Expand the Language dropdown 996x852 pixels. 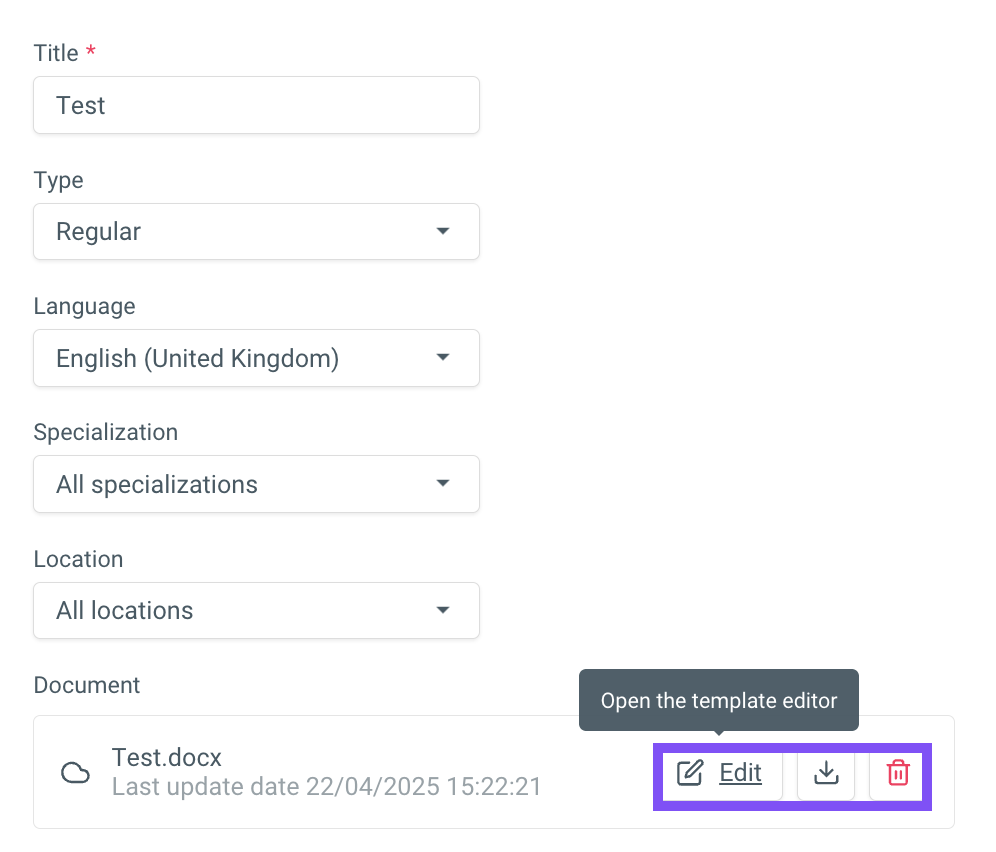pyautogui.click(x=256, y=358)
